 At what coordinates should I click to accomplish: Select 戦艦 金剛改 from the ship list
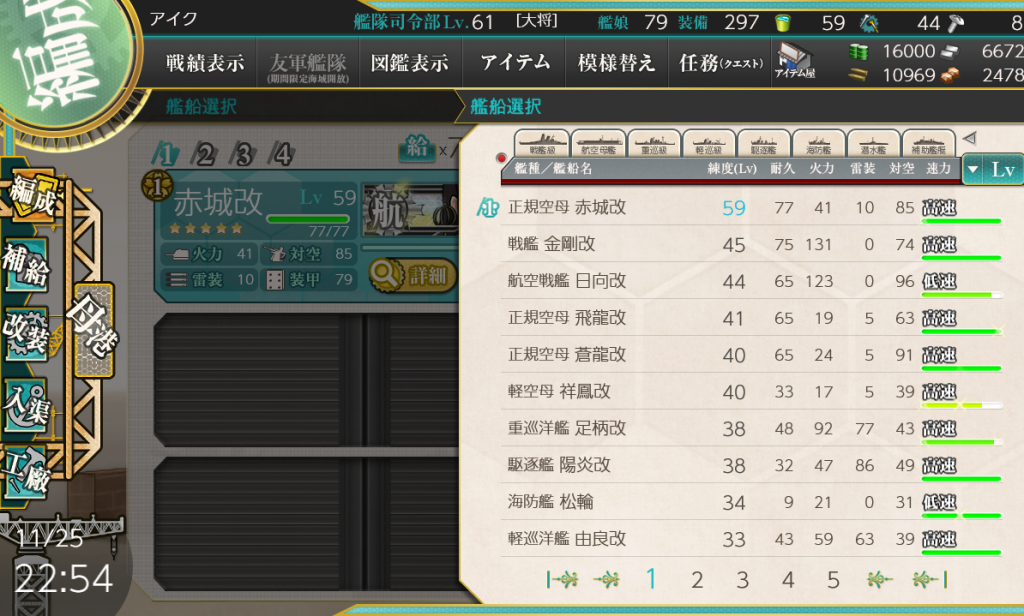pyautogui.click(x=751, y=244)
